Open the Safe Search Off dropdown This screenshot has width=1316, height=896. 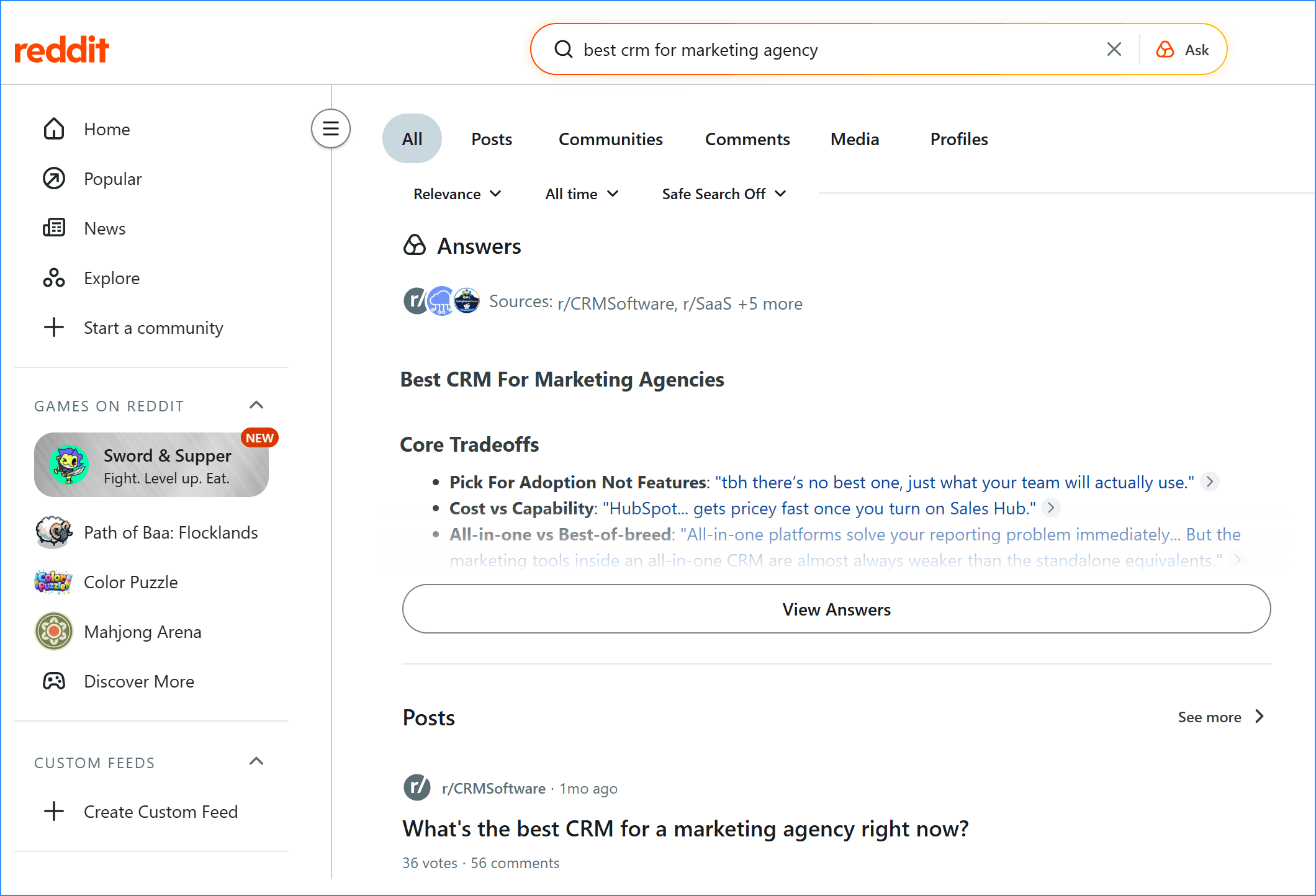[724, 194]
